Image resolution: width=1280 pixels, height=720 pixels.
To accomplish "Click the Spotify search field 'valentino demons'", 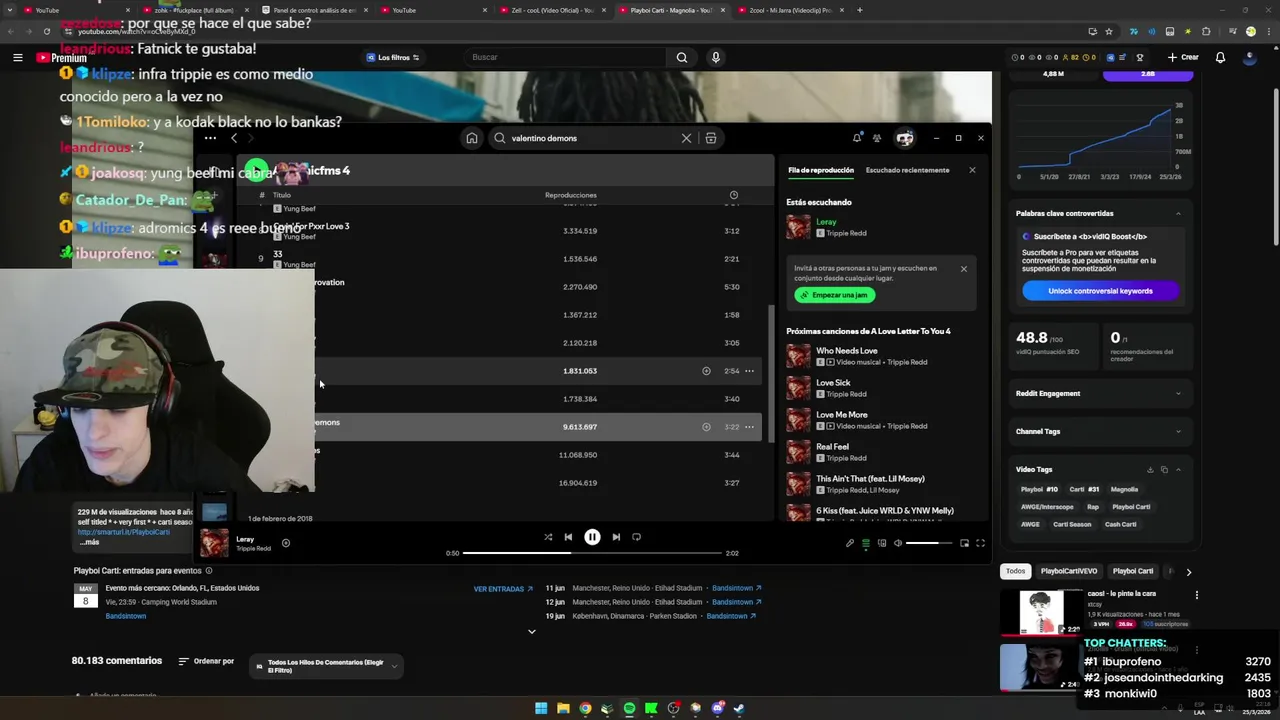I will point(592,138).
